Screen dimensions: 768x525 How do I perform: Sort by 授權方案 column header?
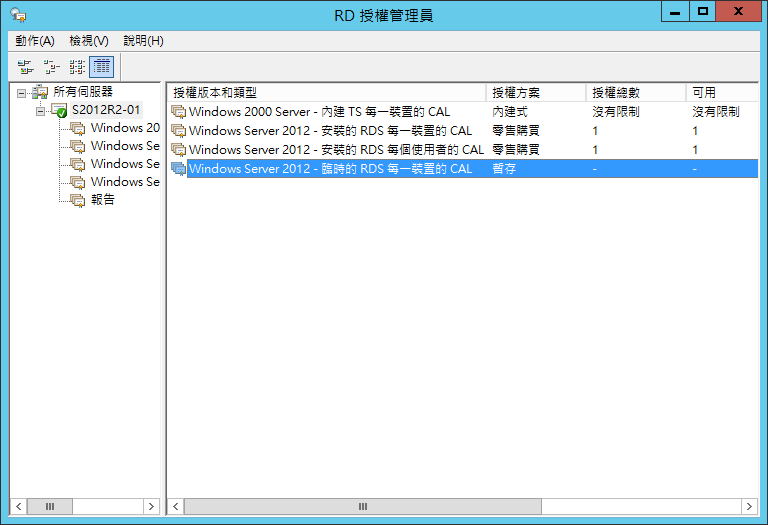pos(536,93)
